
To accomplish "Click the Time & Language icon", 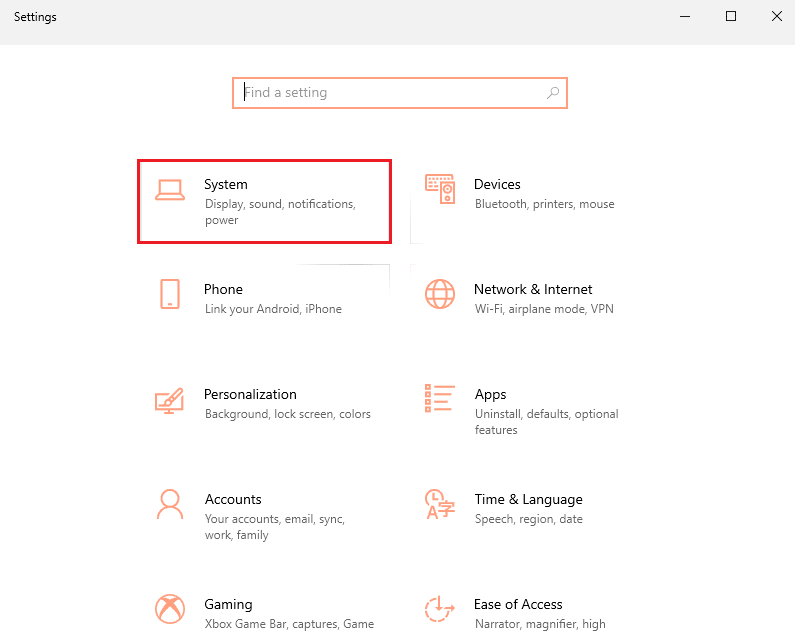I will 440,504.
